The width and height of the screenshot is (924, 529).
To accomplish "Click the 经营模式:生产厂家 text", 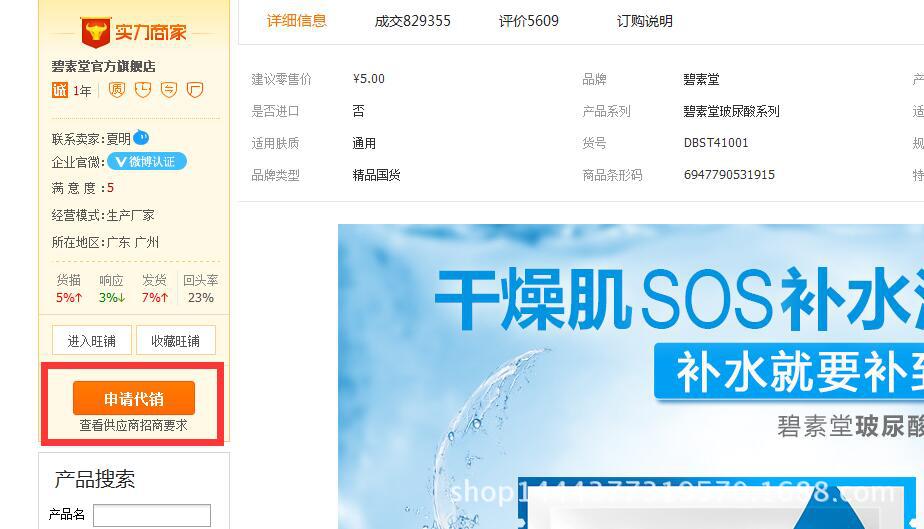I will 103,215.
